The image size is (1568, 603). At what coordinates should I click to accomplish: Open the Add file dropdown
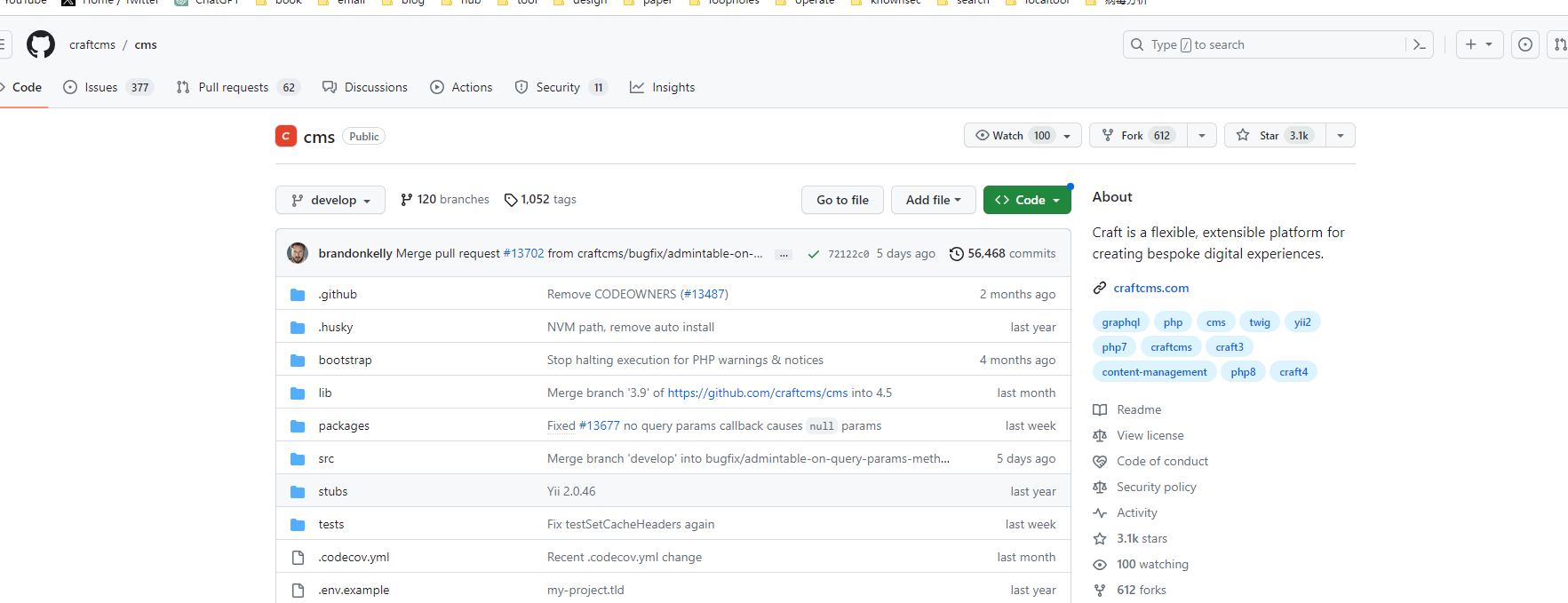click(934, 200)
